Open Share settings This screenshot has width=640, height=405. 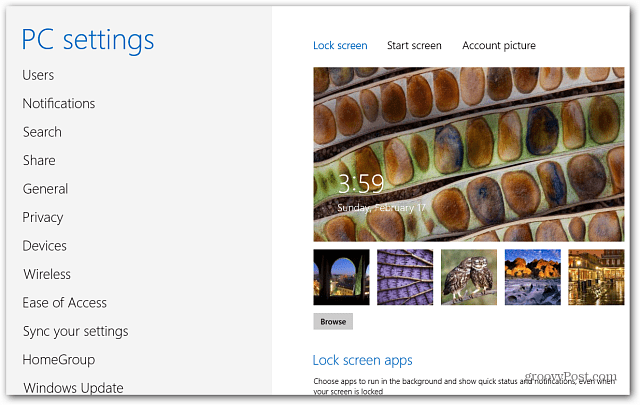click(39, 160)
